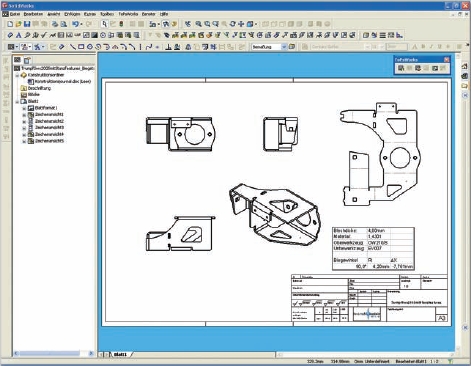471x366 pixels.
Task: Collapse the Blatt1 tree node
Action: click(x=17, y=102)
